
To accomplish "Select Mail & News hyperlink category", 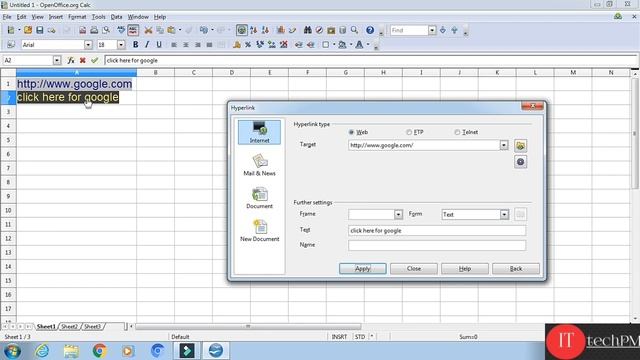I will (x=259, y=165).
